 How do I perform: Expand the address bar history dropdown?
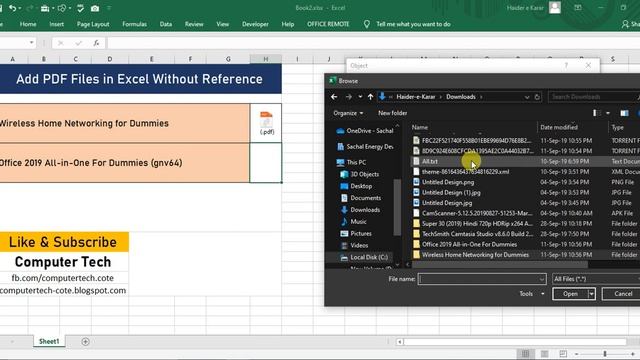point(527,97)
